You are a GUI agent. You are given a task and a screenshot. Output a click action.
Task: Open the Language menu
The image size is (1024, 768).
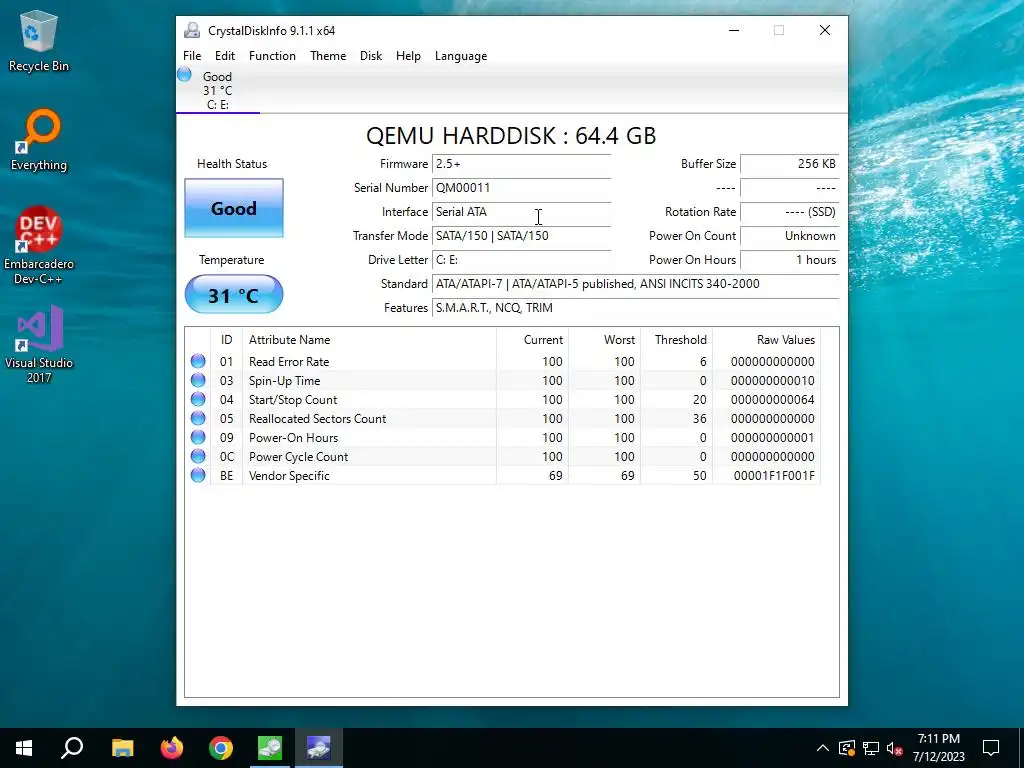[461, 56]
